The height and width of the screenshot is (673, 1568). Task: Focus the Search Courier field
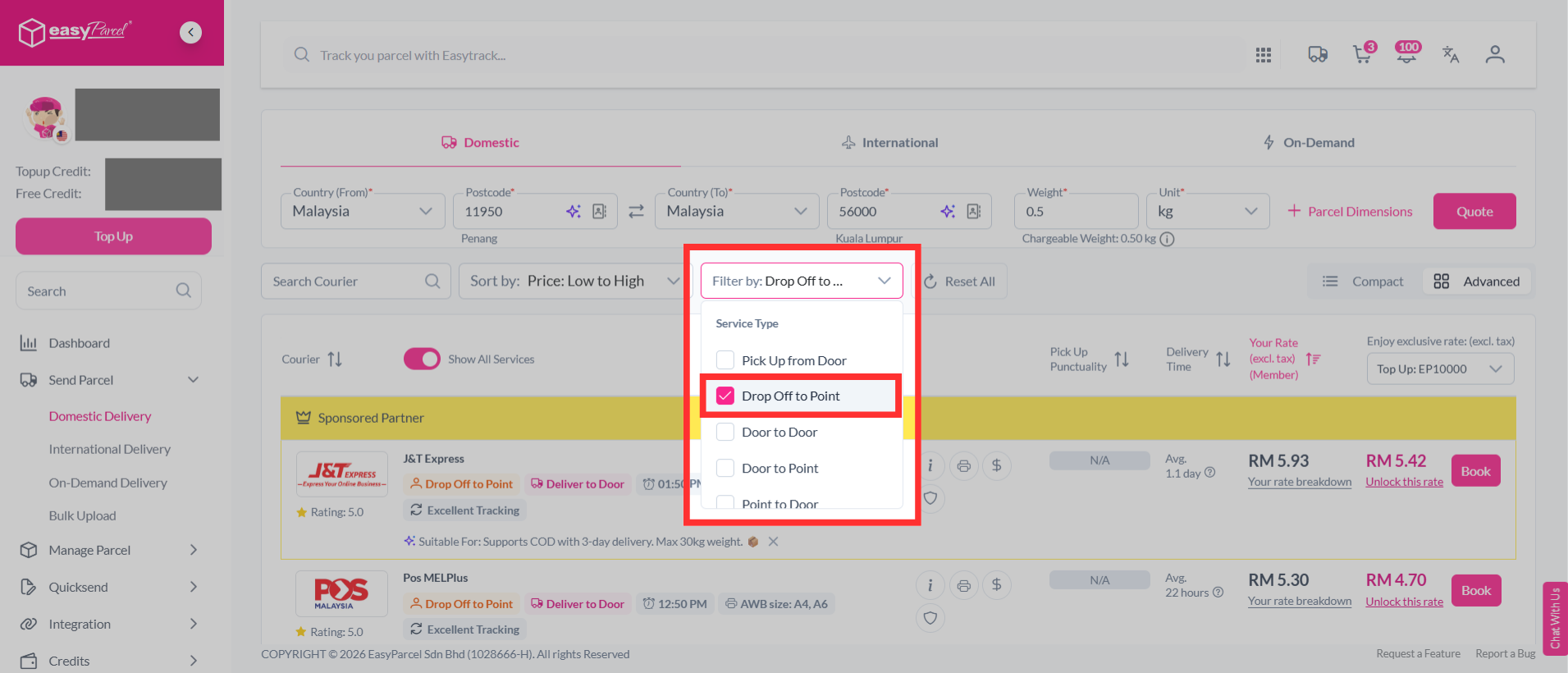tap(356, 281)
